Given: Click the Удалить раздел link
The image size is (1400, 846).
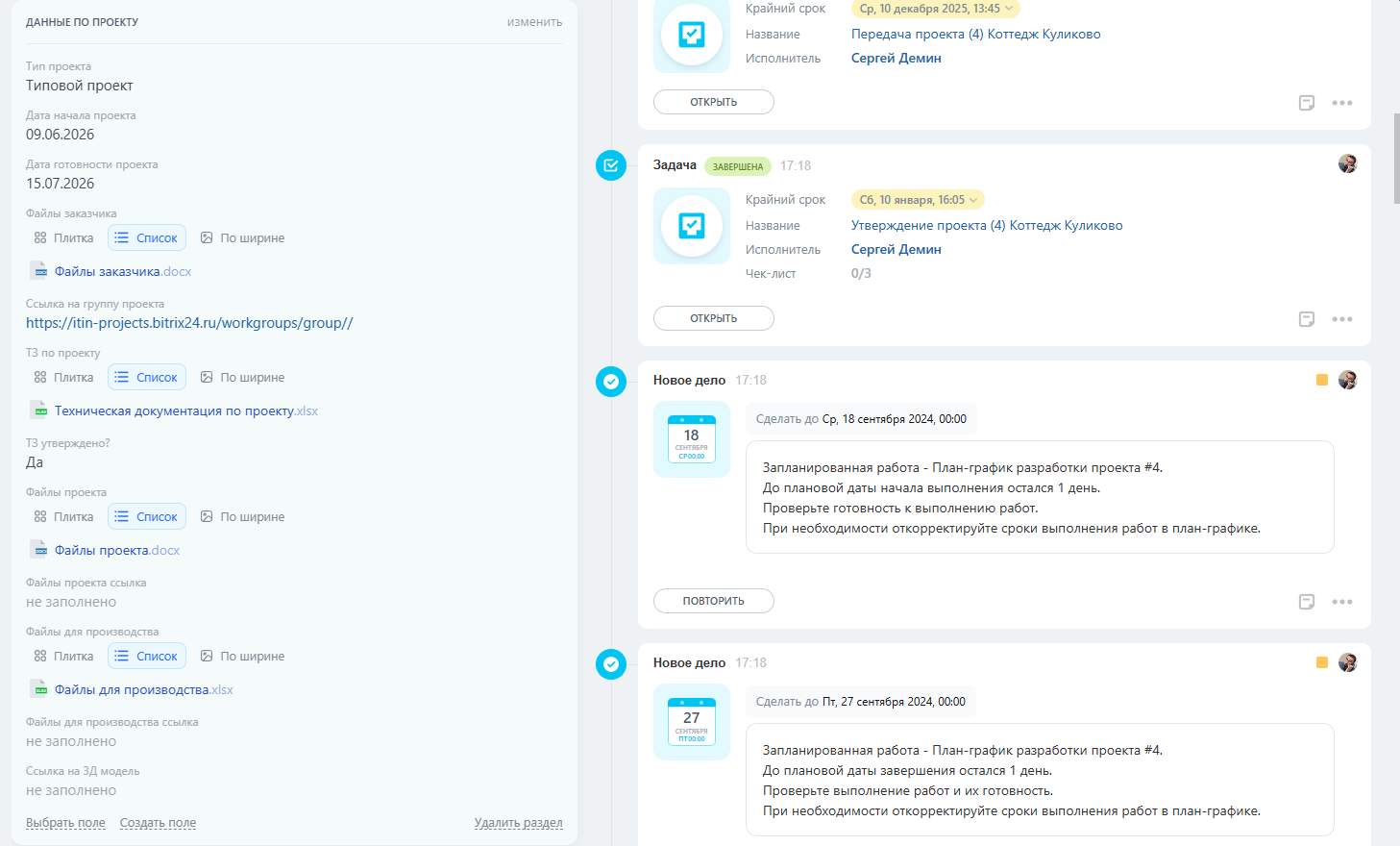Looking at the screenshot, I should (x=519, y=823).
